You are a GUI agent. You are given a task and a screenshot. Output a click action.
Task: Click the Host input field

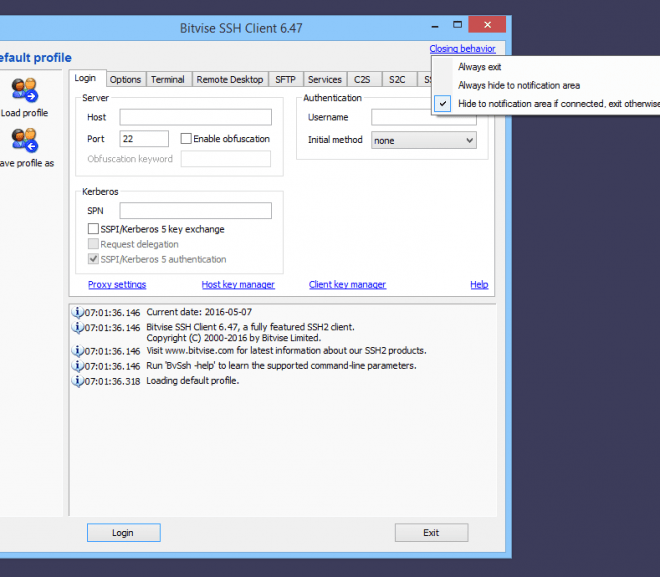(196, 117)
